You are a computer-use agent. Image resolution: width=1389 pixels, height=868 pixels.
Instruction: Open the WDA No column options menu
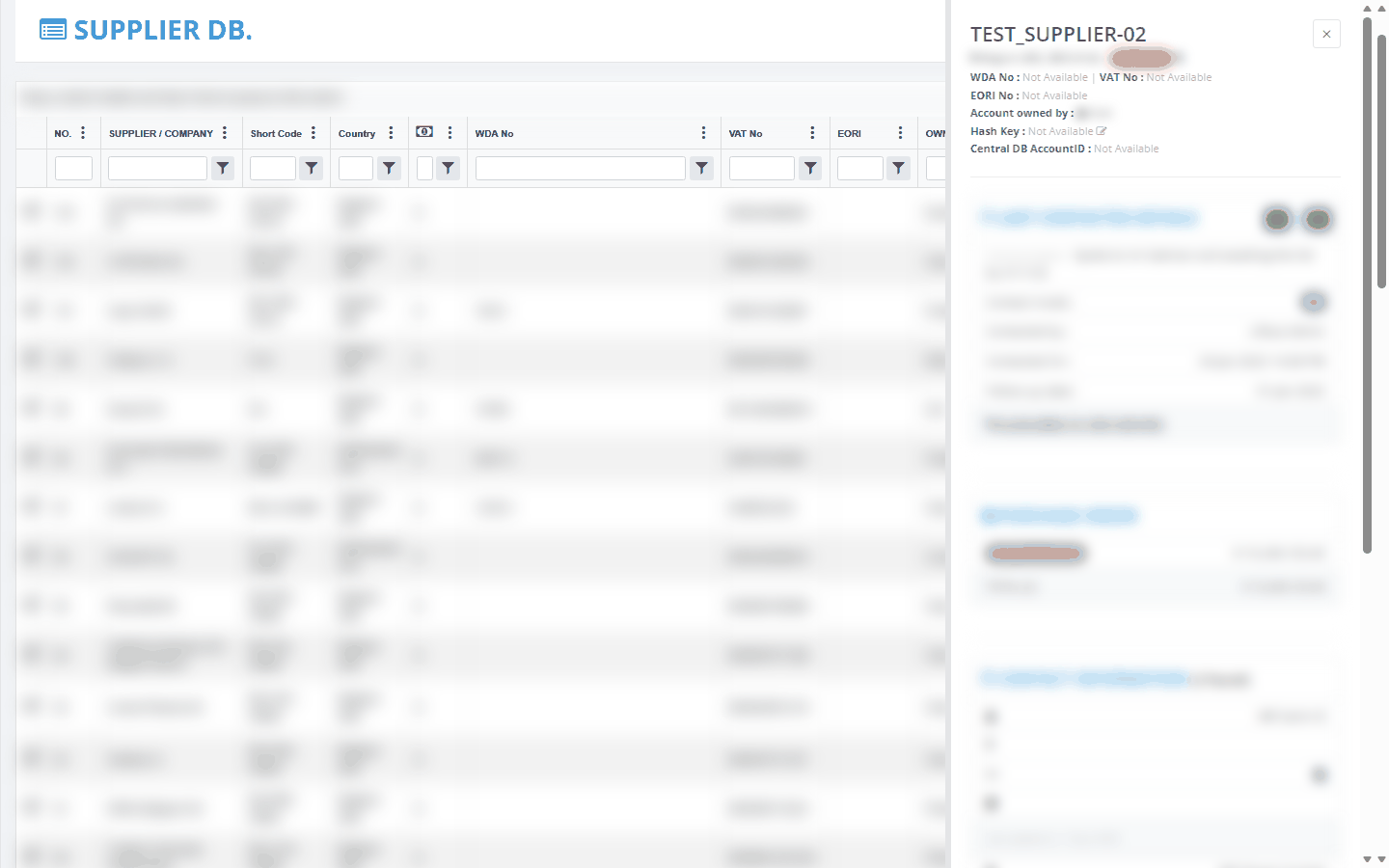coord(703,133)
